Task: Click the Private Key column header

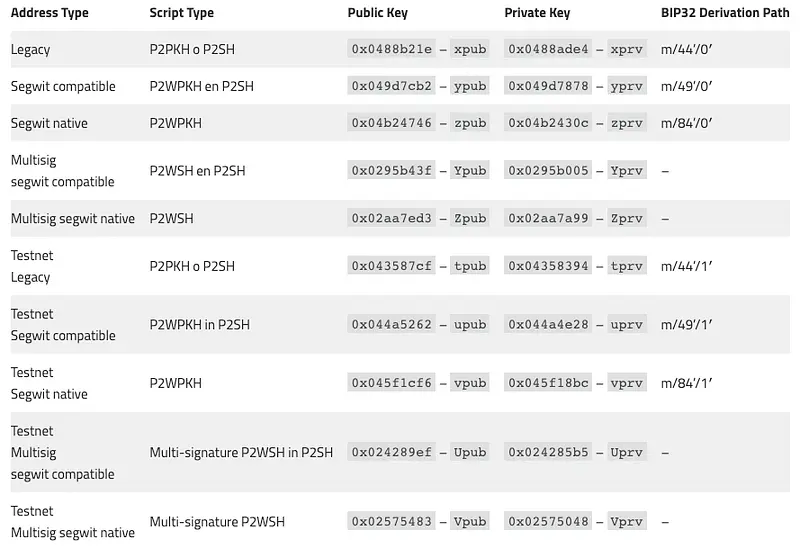Action: (x=537, y=13)
